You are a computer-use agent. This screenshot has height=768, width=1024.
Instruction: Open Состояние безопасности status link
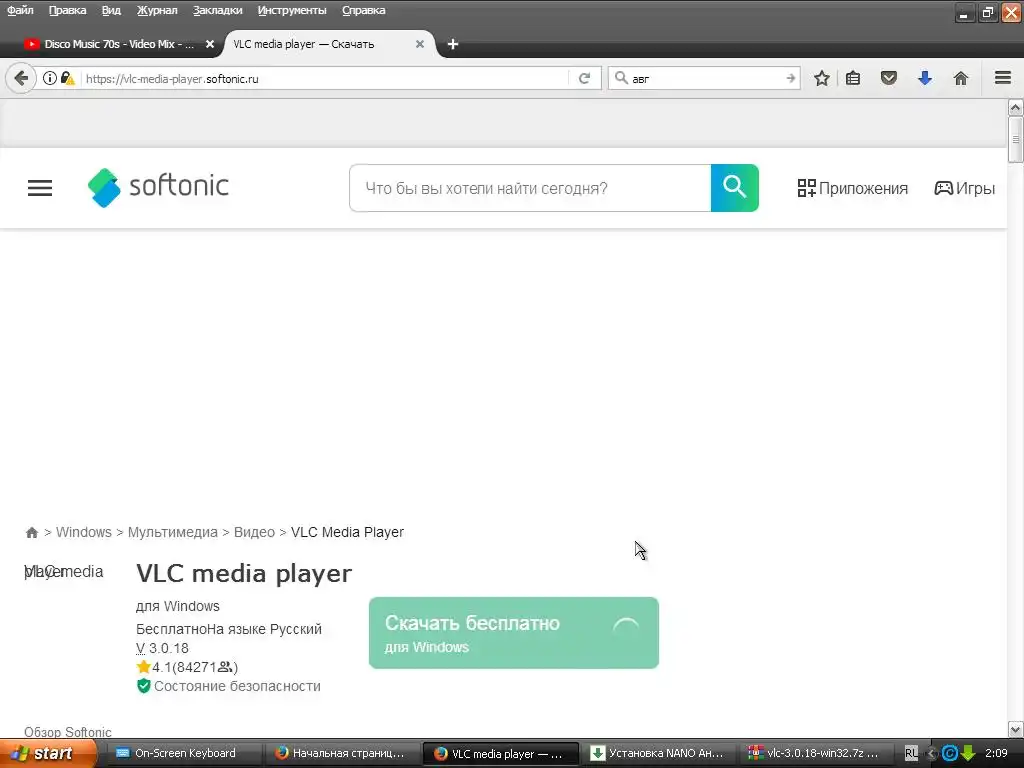click(x=229, y=686)
